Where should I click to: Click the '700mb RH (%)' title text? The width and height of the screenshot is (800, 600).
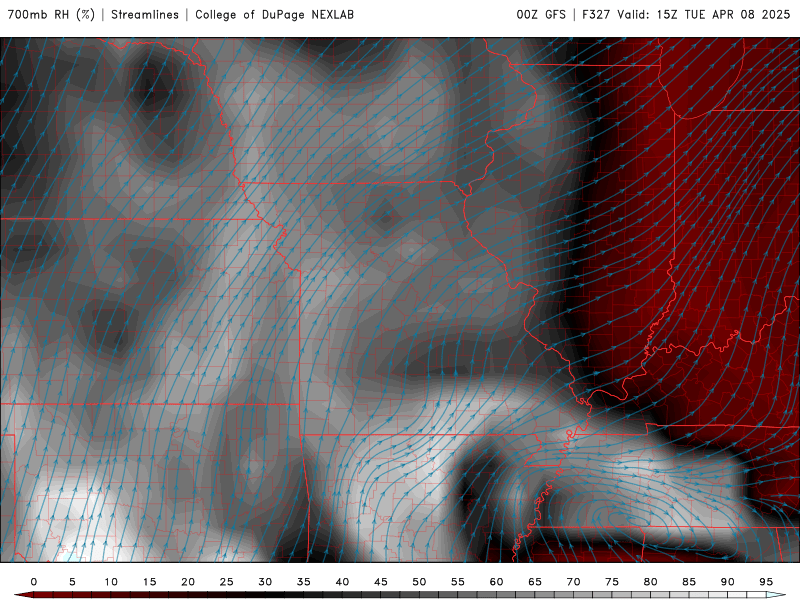coord(51,15)
